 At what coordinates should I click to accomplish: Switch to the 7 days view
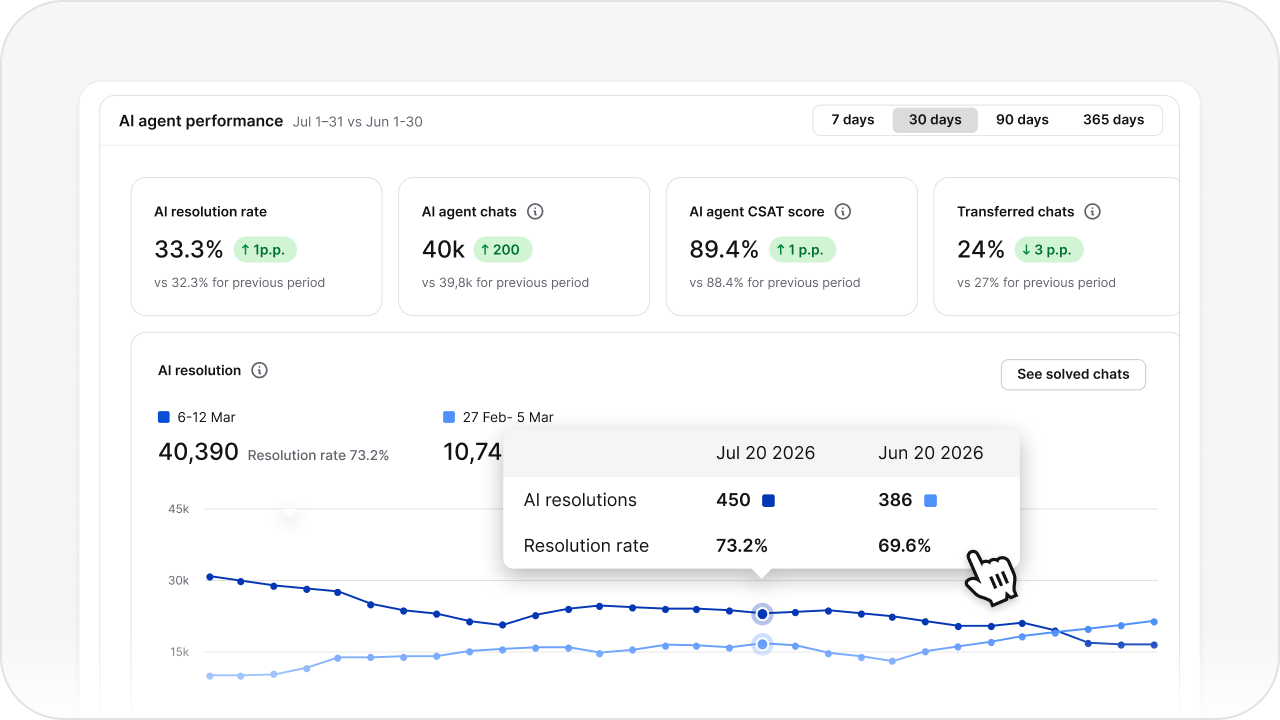852,119
